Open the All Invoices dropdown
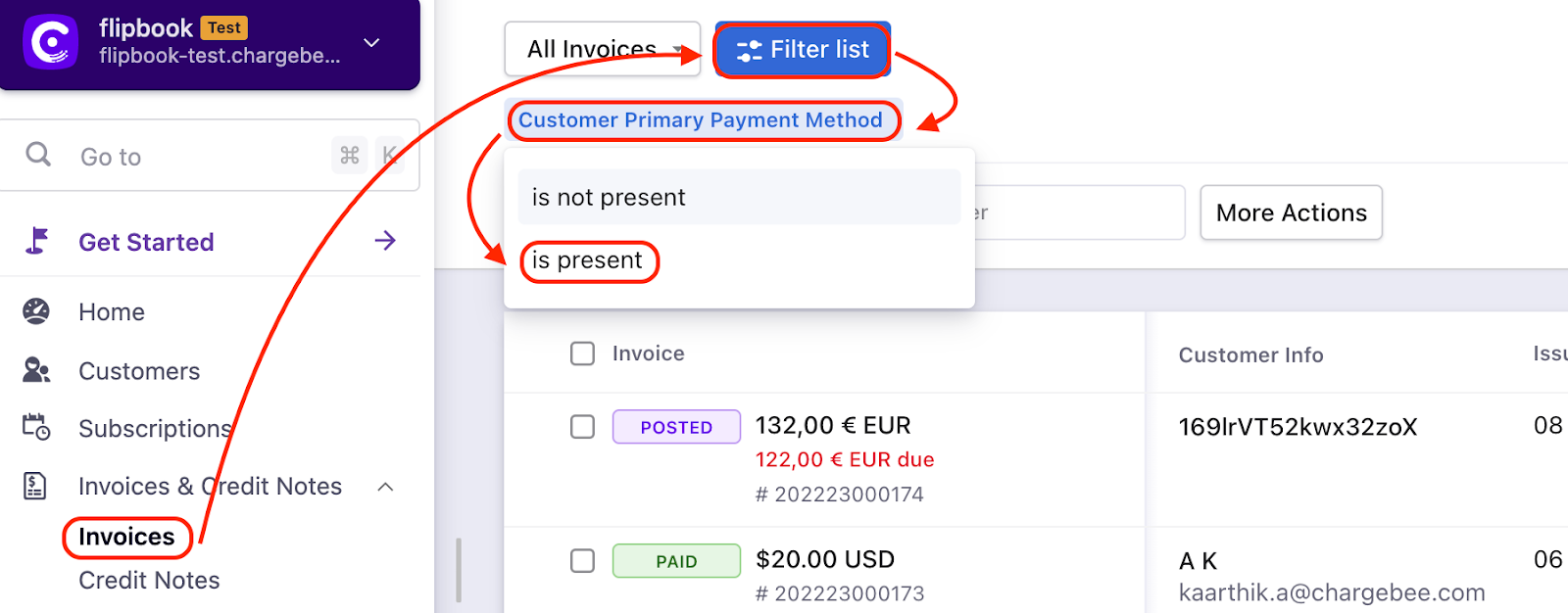This screenshot has height=613, width=1568. pos(602,49)
